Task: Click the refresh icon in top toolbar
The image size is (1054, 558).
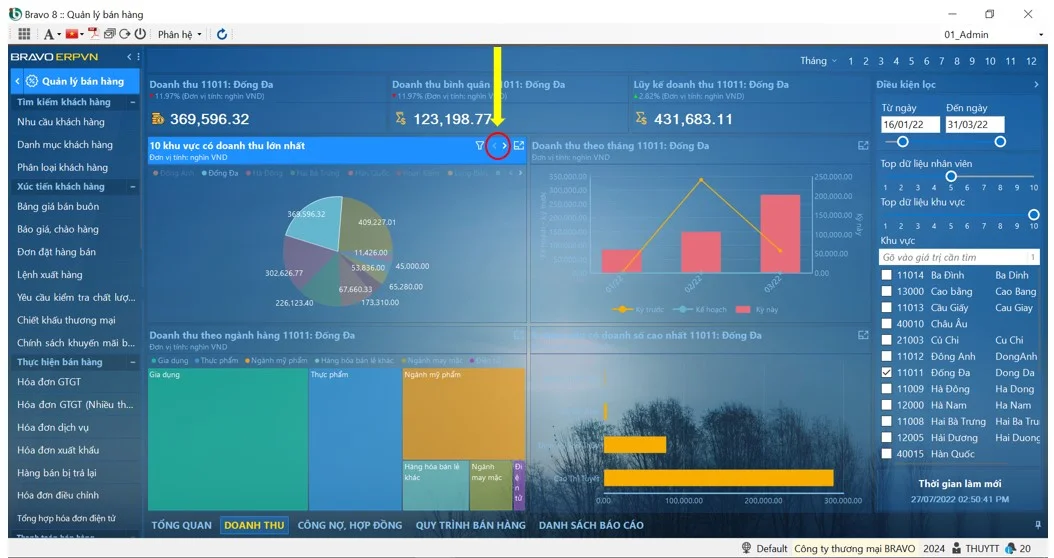Action: point(221,34)
